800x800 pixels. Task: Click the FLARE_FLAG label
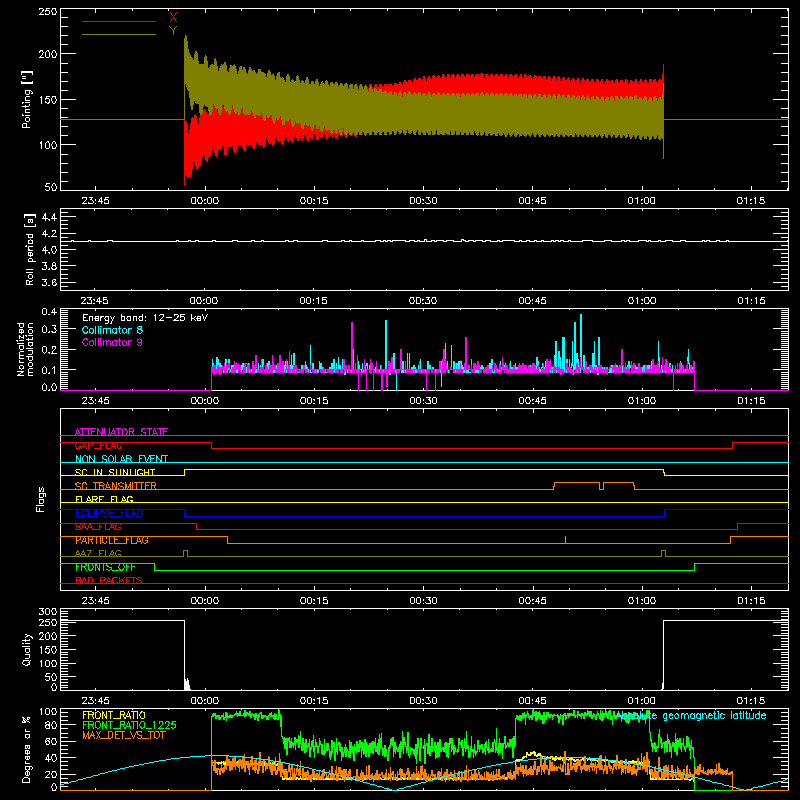pos(104,499)
